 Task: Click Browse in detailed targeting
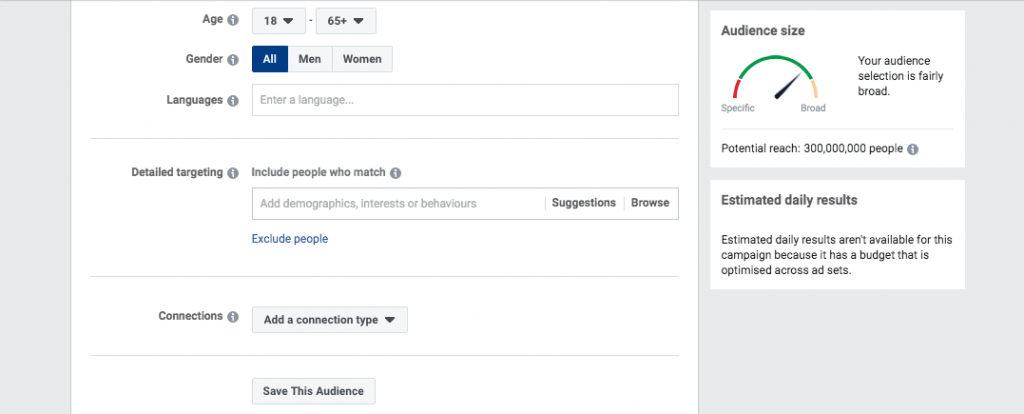point(650,203)
